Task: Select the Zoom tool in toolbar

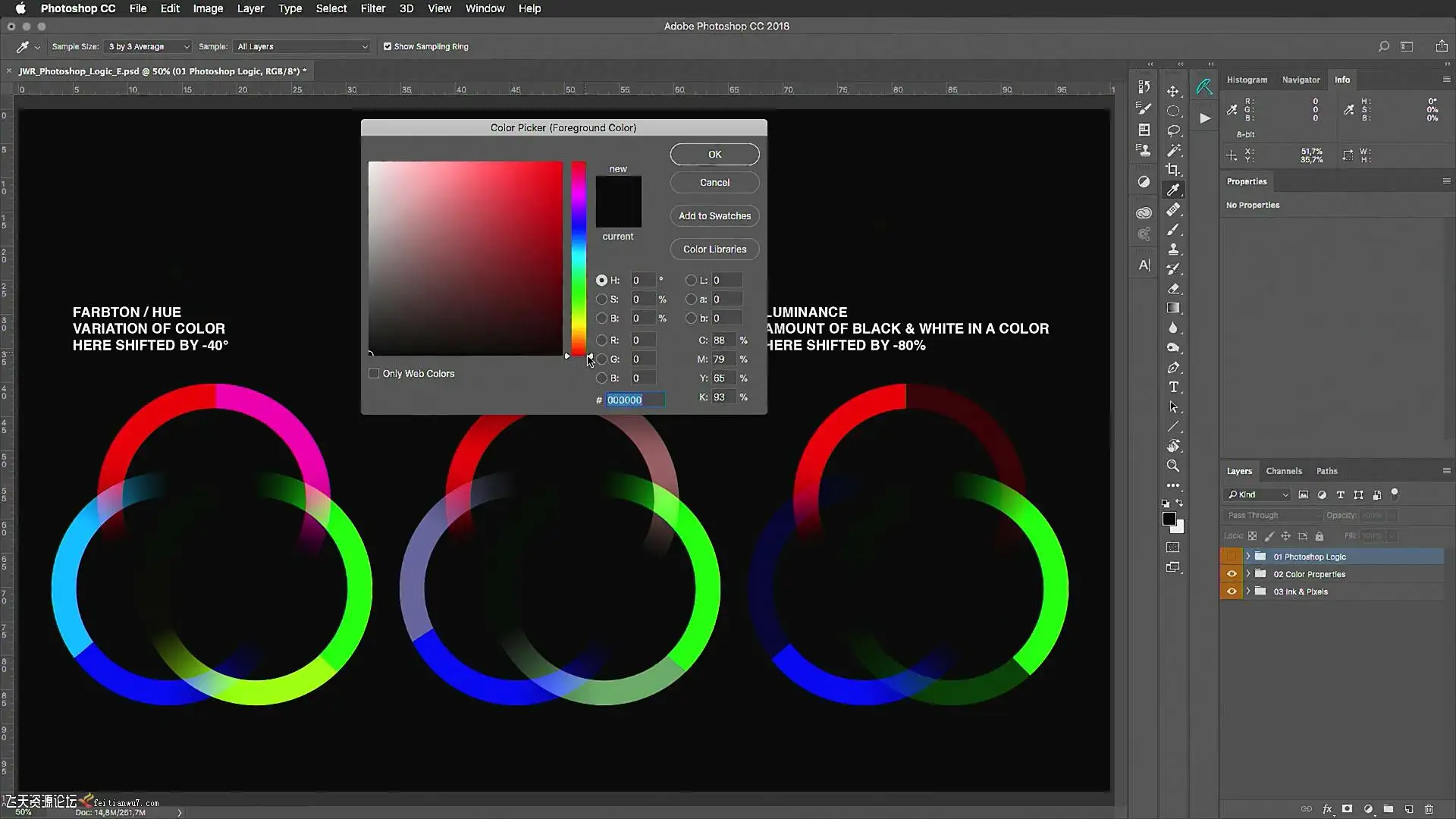Action: (x=1173, y=466)
